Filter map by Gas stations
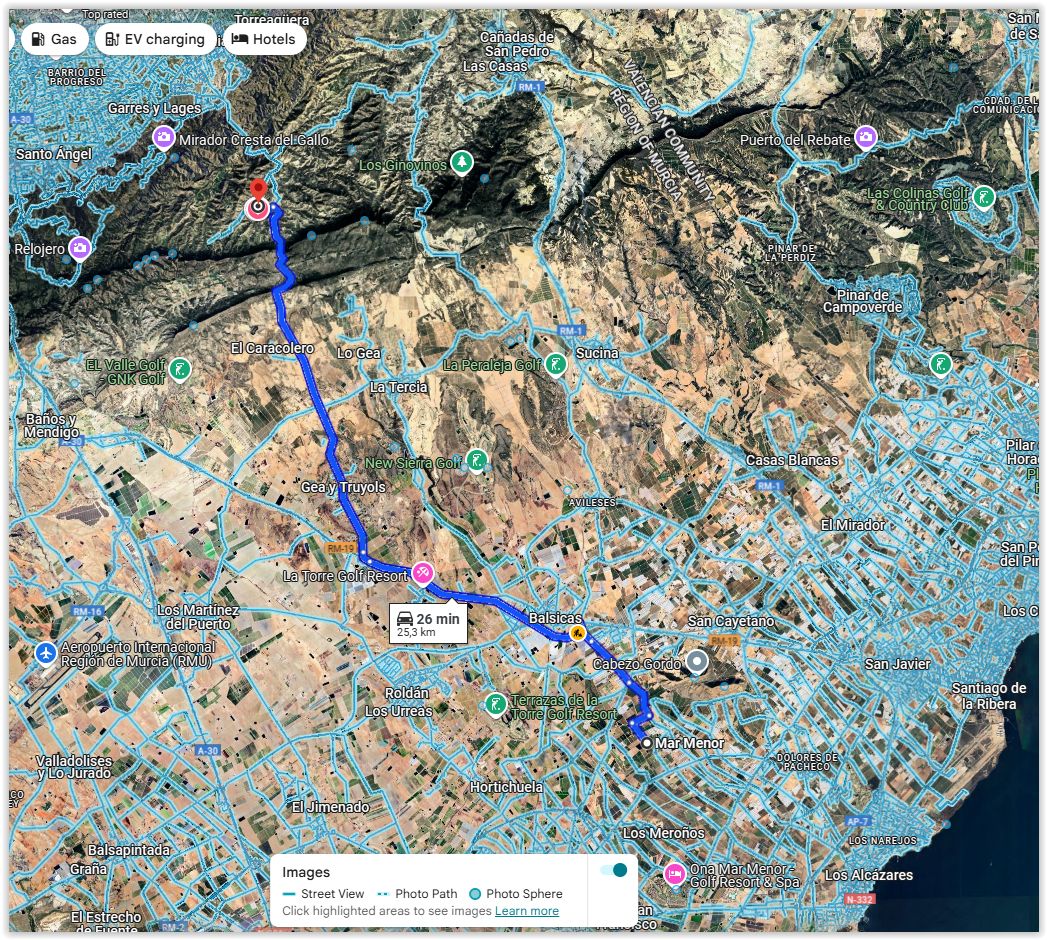Image resolution: width=1047 pixels, height=940 pixels. (54, 39)
